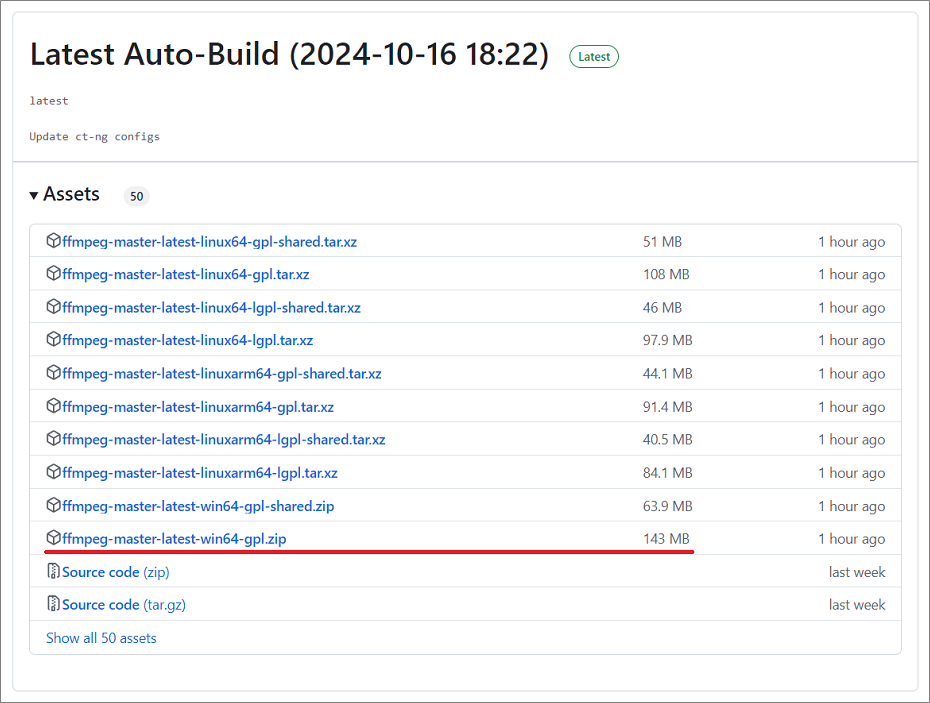
Task: Download ffmpeg-master-latest-win64-gpl.zip
Action: pyautogui.click(x=174, y=539)
